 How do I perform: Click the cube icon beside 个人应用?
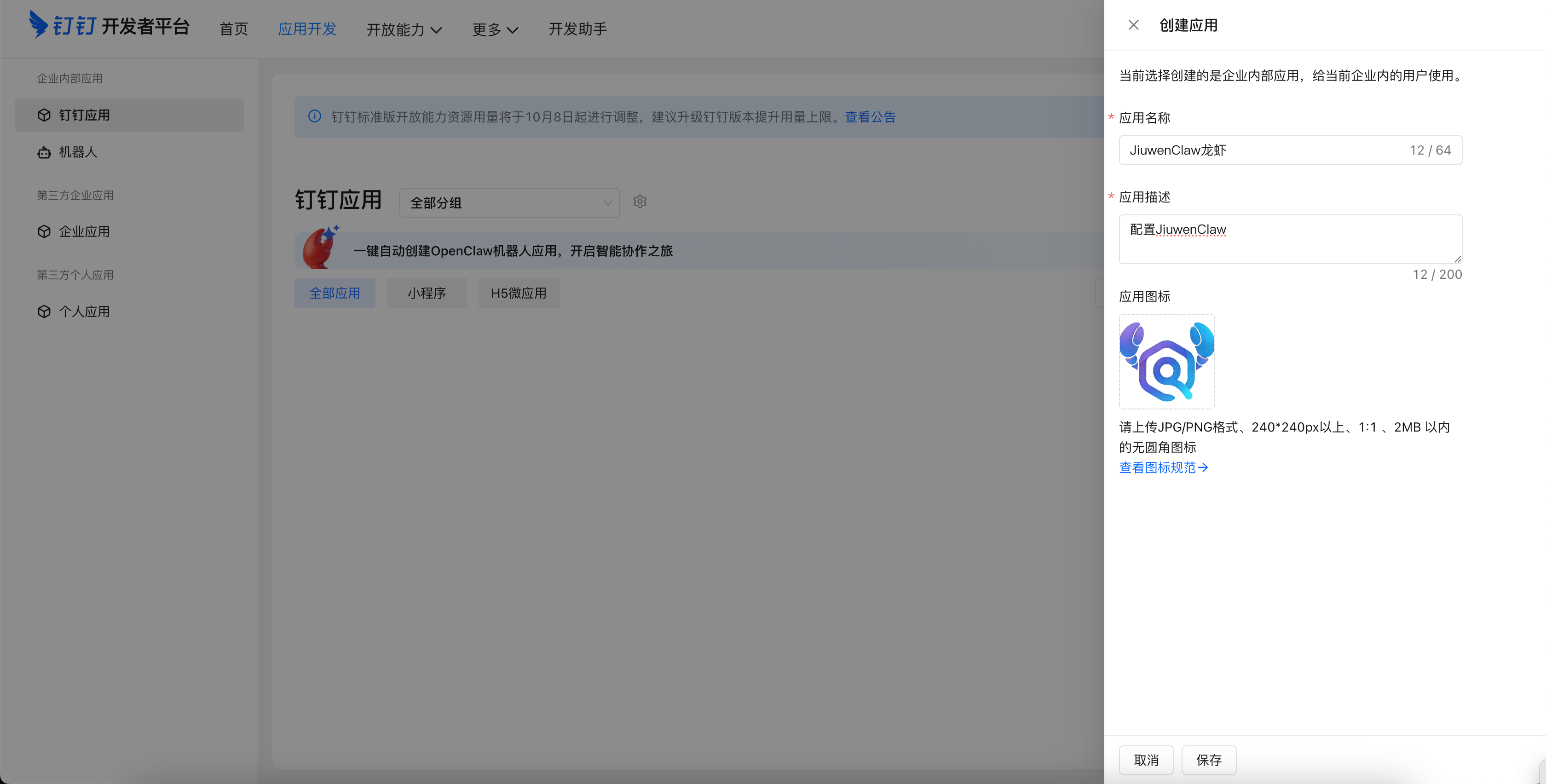[x=44, y=311]
